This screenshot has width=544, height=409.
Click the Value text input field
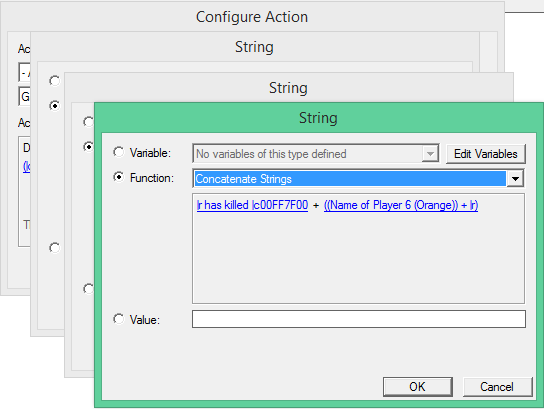tap(359, 319)
